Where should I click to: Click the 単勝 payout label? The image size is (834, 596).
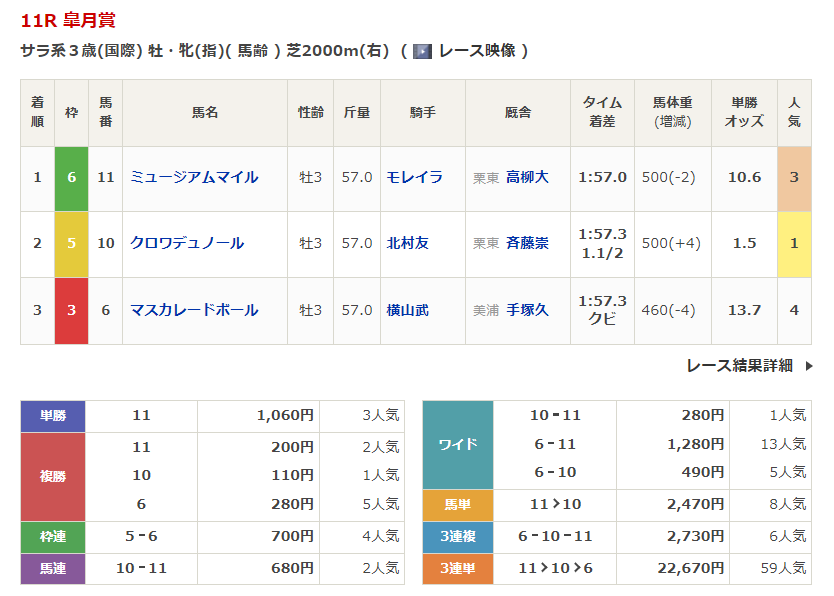pos(53,416)
